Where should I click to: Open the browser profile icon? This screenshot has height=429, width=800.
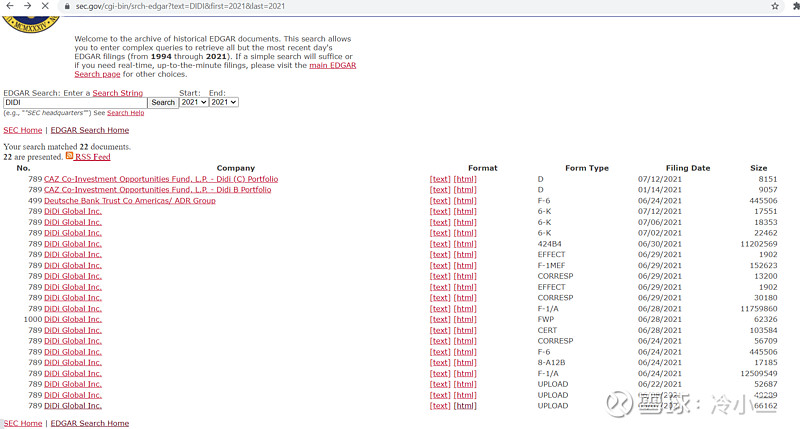coord(794,6)
